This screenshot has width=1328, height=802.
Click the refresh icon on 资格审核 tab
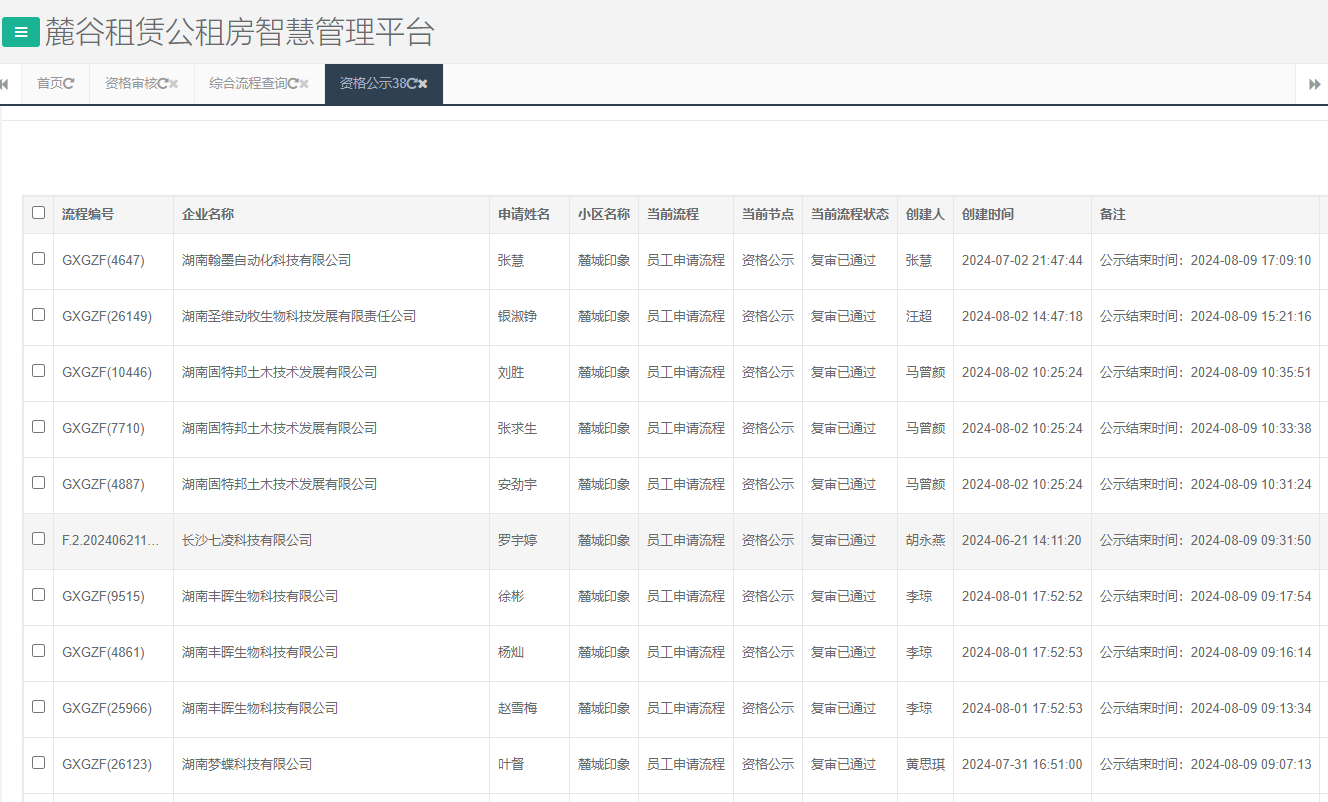click(161, 83)
